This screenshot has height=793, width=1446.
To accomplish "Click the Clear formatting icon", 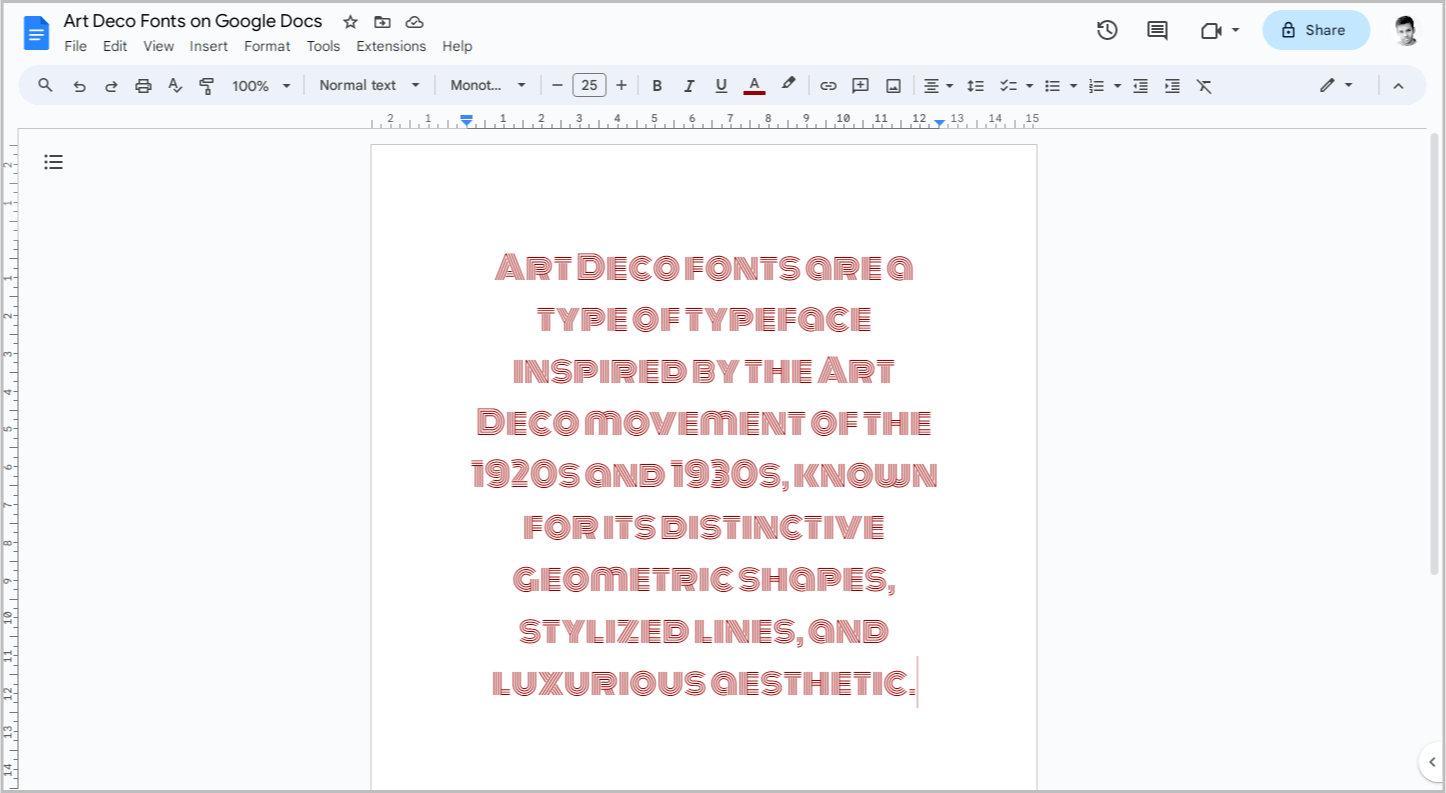I will [x=1205, y=85].
